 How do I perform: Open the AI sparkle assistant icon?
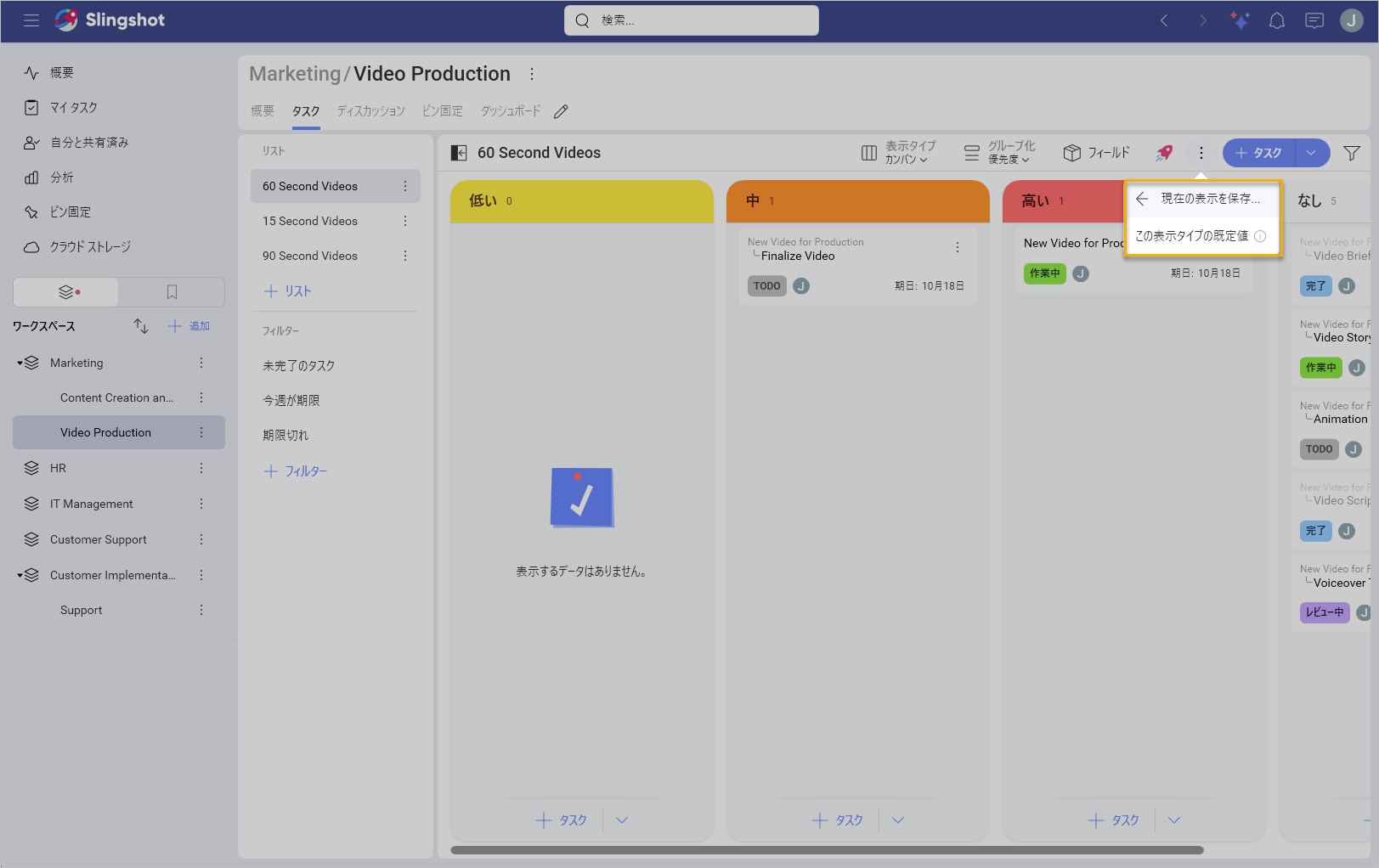pyautogui.click(x=1239, y=20)
